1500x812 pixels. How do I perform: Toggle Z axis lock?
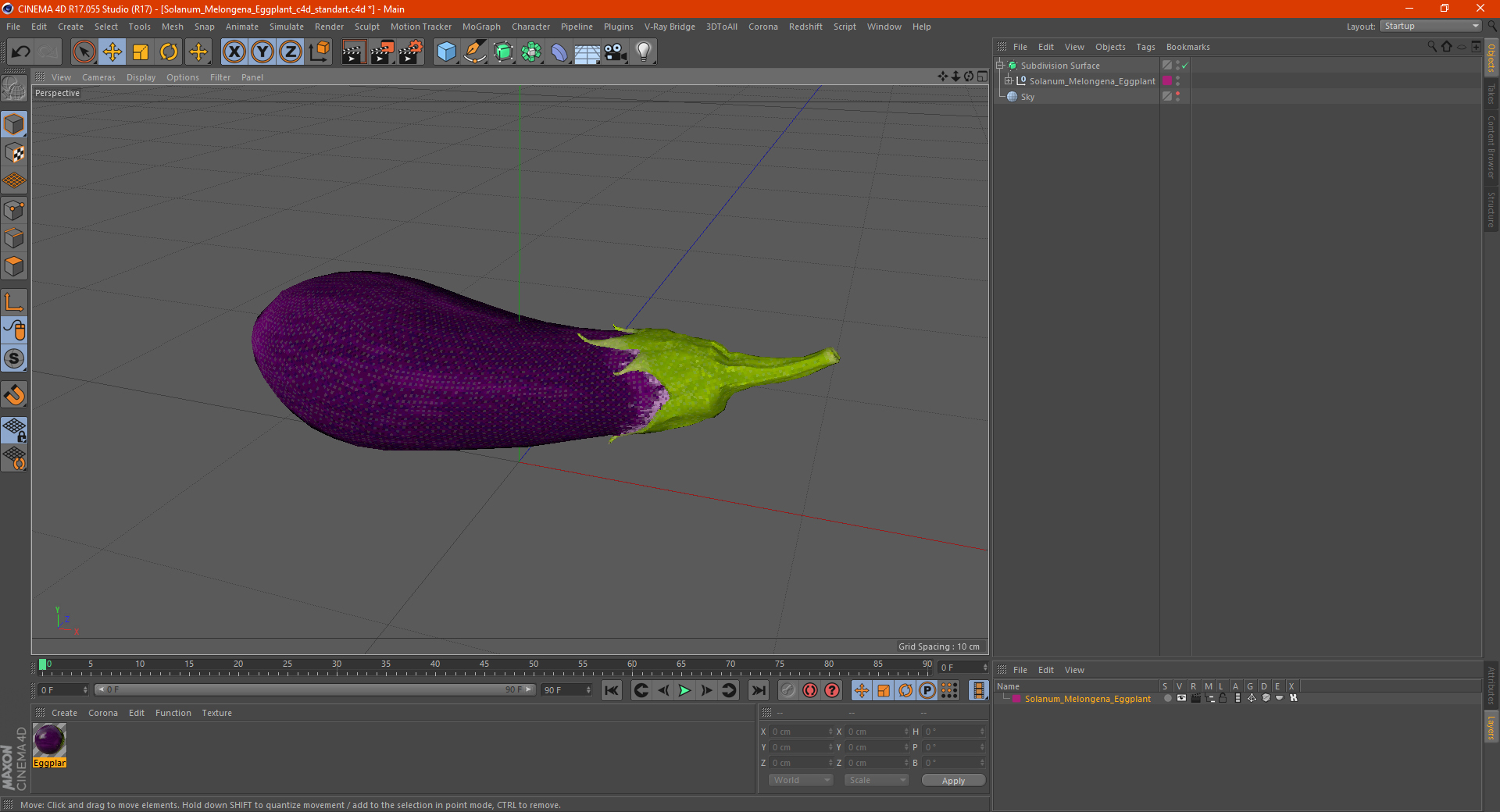[291, 52]
